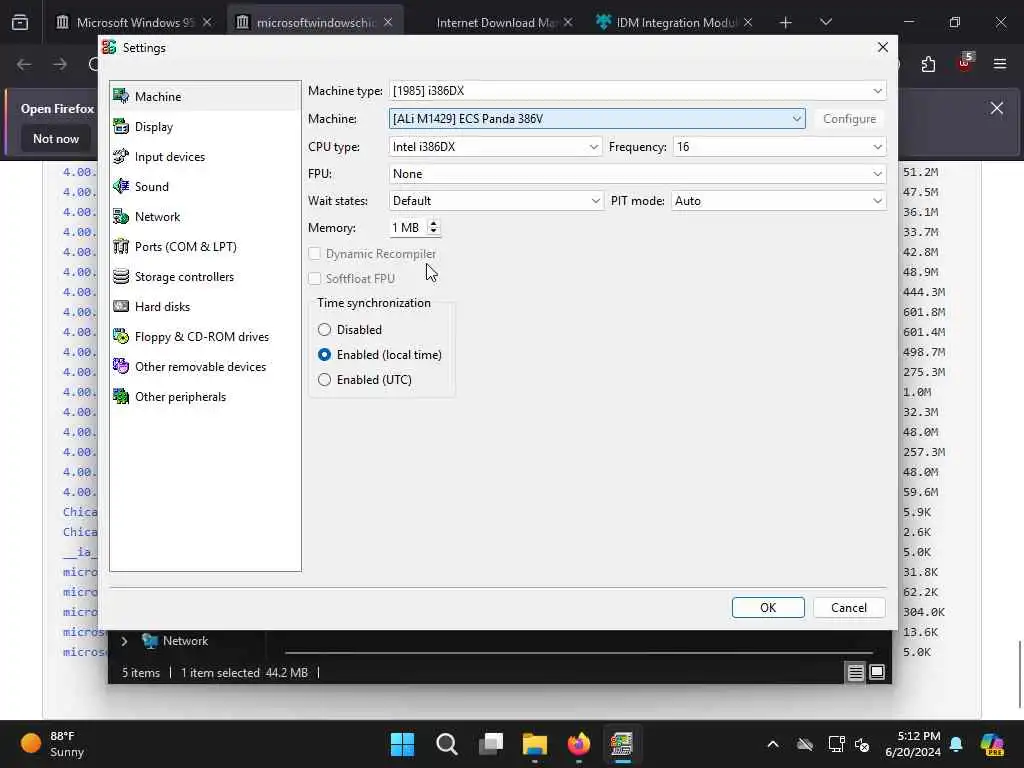Click OK in the Settings dialog

coord(768,607)
